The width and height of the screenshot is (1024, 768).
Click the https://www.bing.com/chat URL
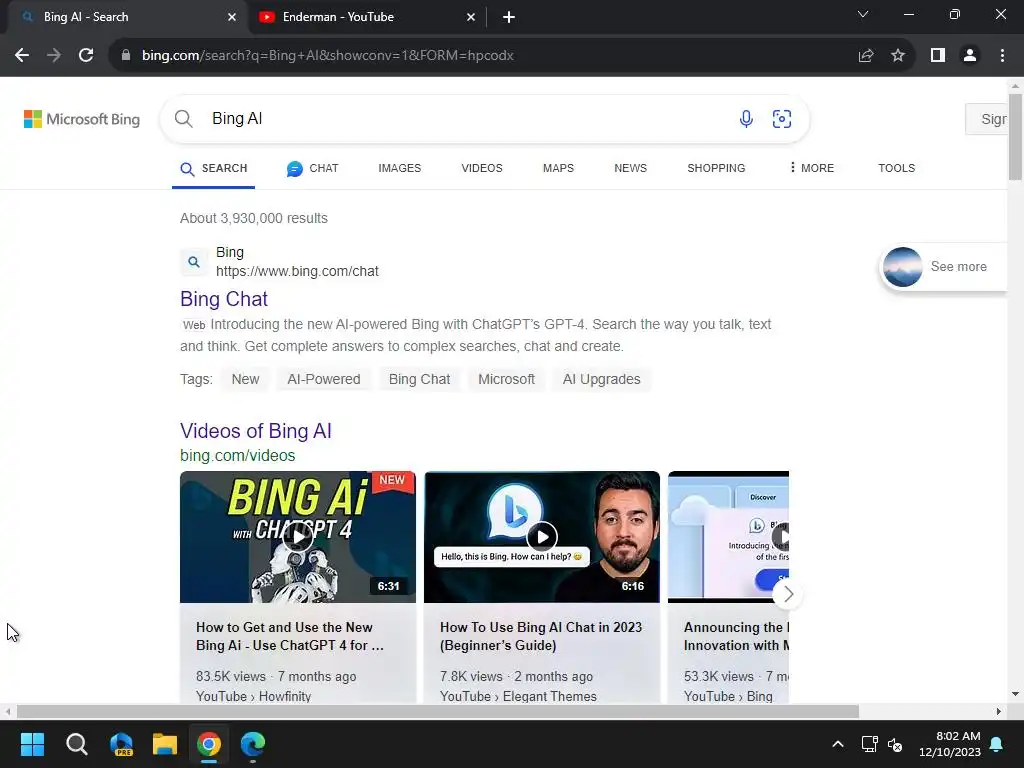(x=297, y=271)
